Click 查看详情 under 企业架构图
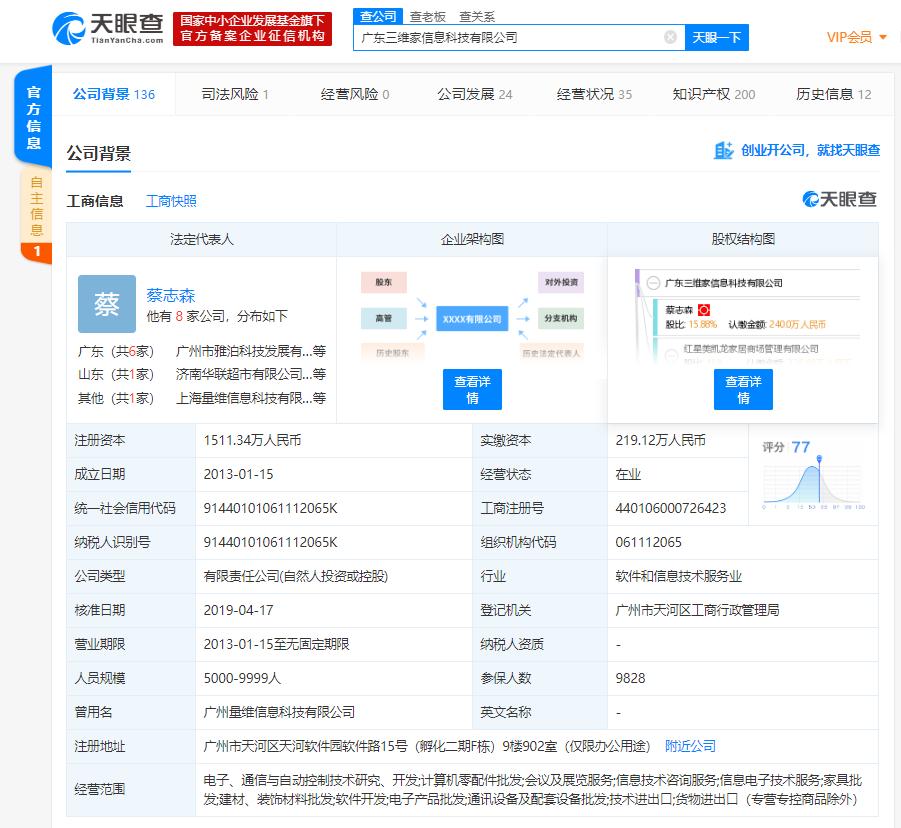Image resolution: width=901 pixels, height=828 pixels. point(472,390)
